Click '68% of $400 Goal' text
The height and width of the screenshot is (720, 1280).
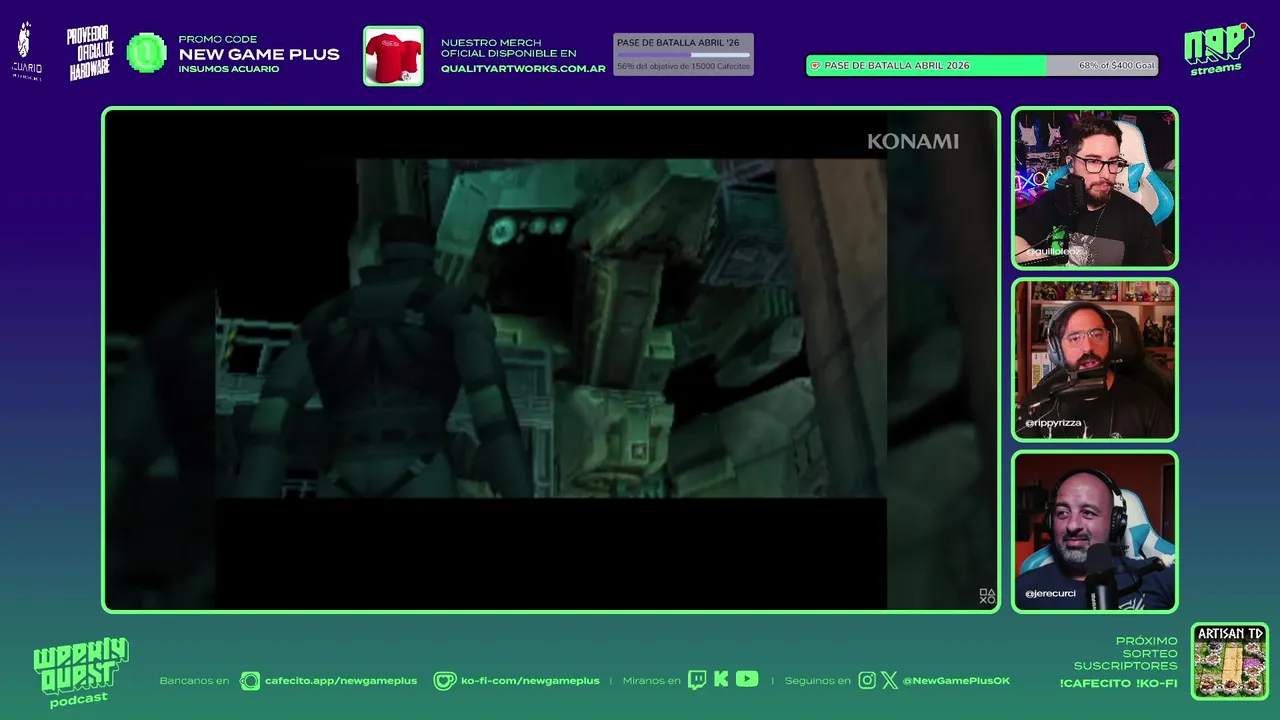(x=1116, y=65)
